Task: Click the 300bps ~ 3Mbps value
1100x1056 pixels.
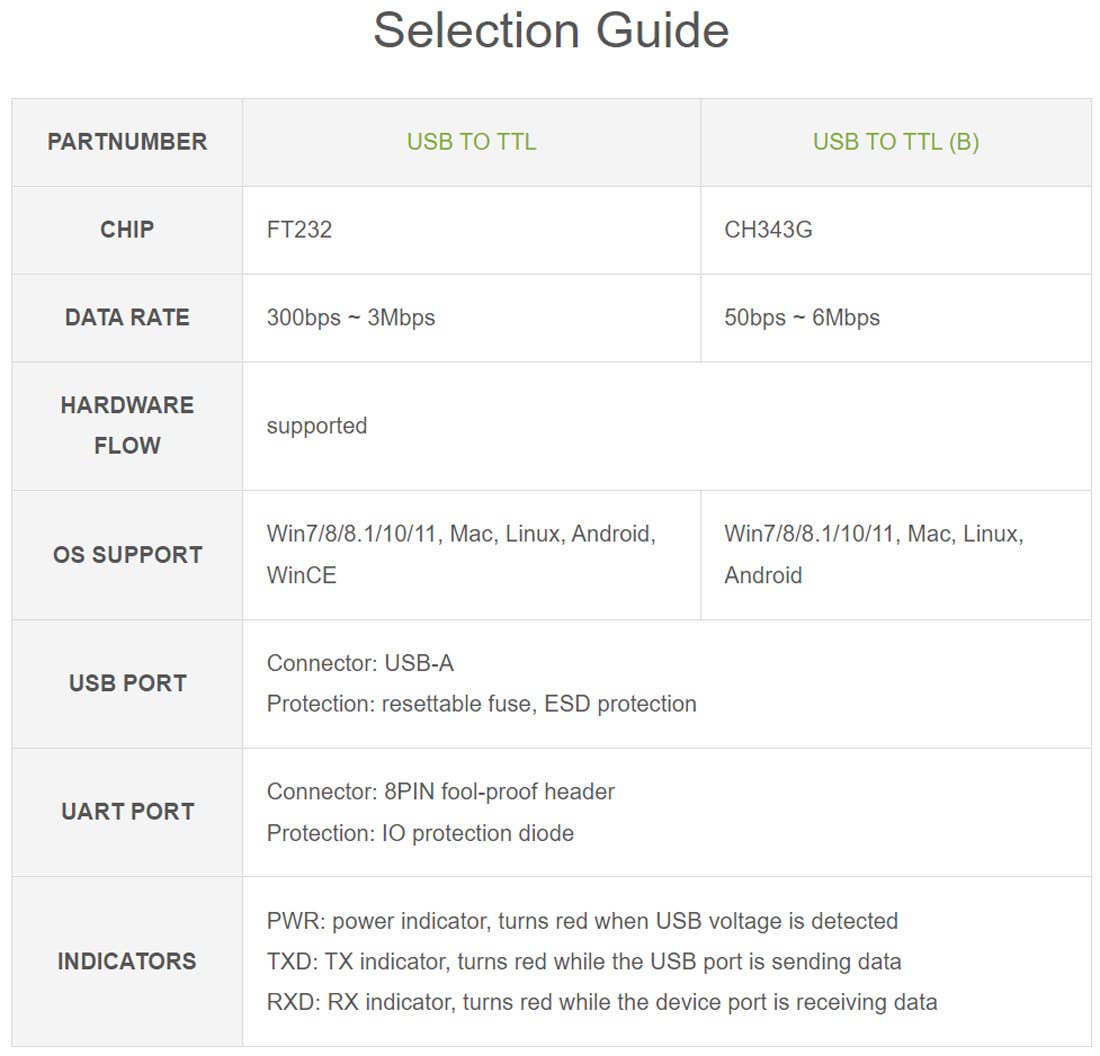Action: click(x=350, y=318)
